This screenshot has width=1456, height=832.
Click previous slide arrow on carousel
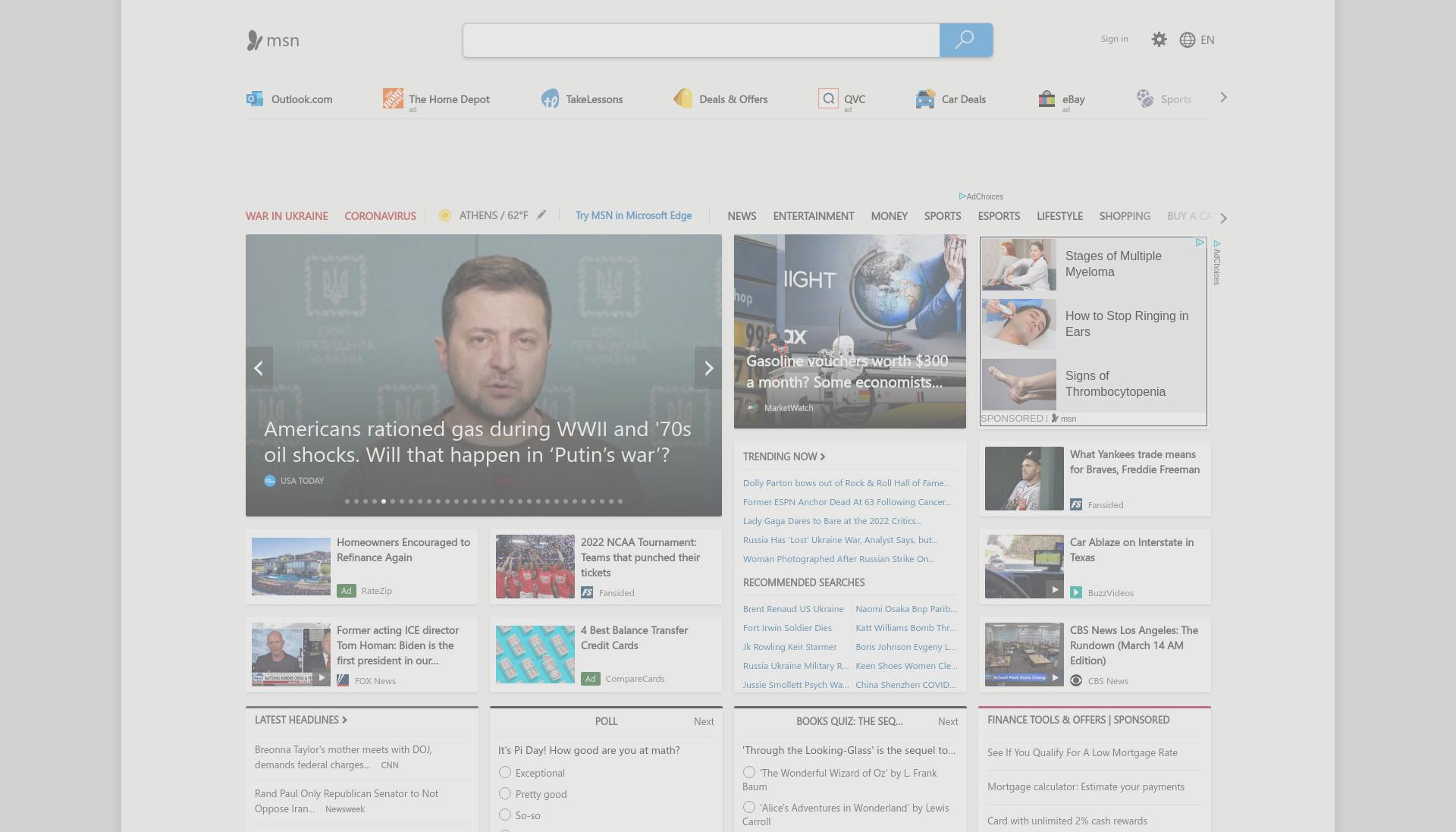259,368
